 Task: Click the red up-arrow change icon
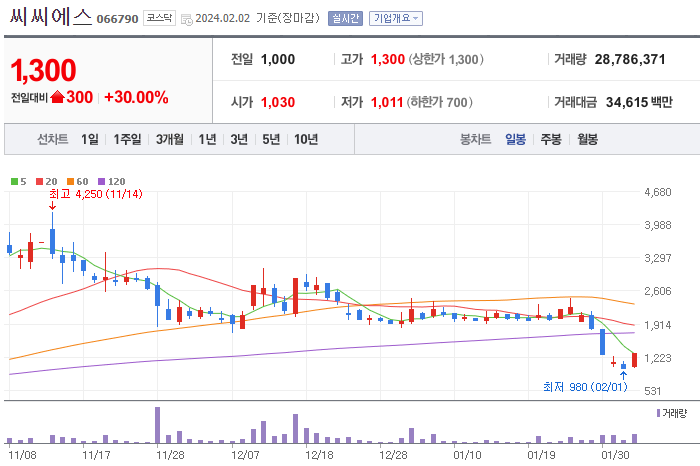[58, 97]
